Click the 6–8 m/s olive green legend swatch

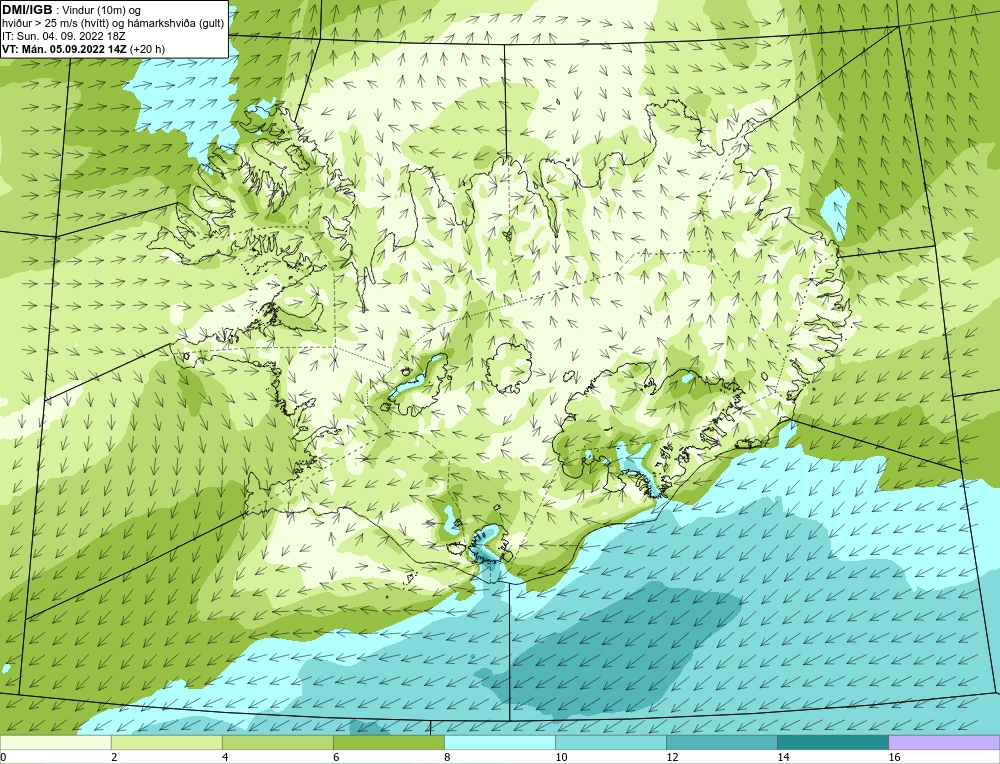click(x=388, y=743)
